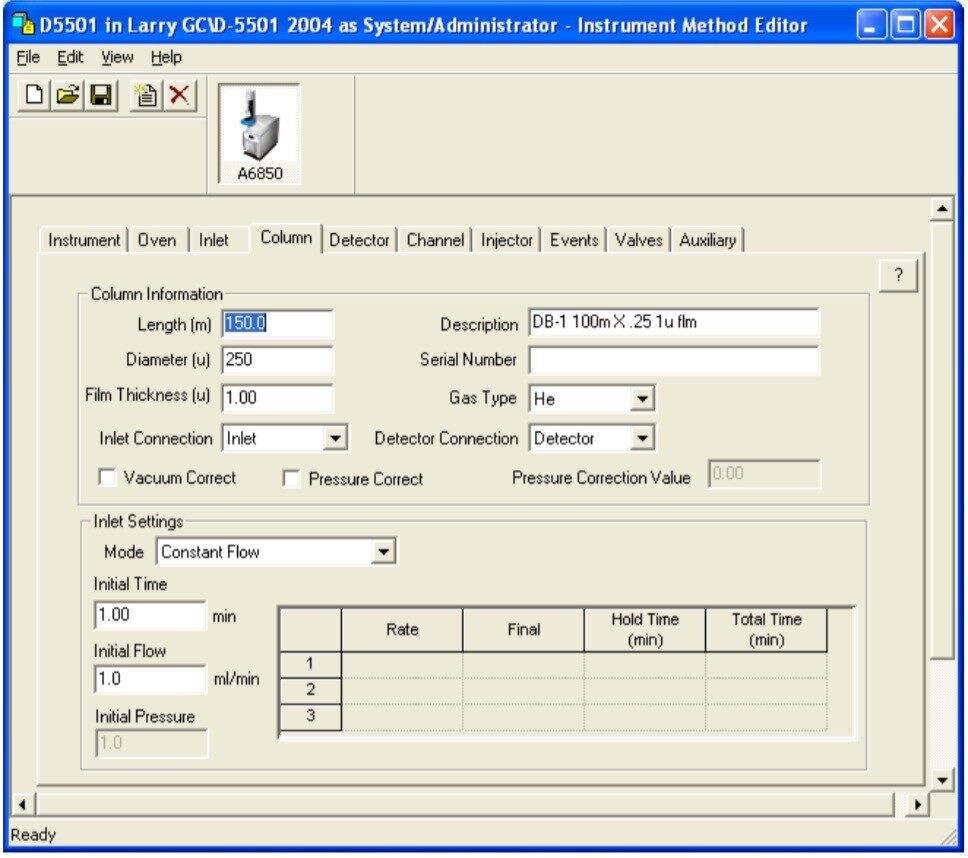Image resolution: width=968 pixels, height=858 pixels.
Task: Click the horizontal scrollbar left arrow
Action: pyautogui.click(x=22, y=804)
